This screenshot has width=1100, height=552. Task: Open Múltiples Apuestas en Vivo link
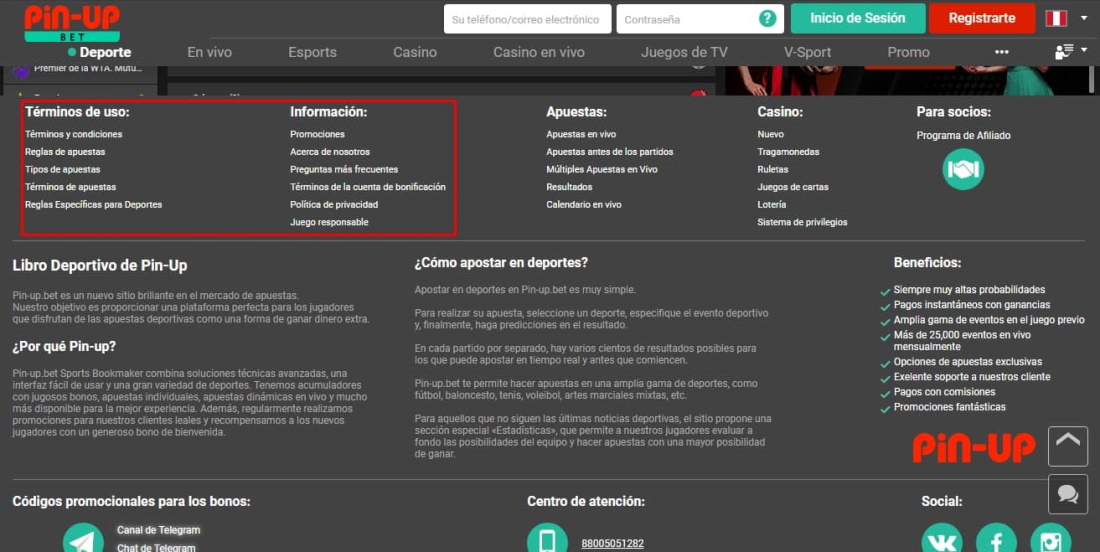[x=602, y=169]
